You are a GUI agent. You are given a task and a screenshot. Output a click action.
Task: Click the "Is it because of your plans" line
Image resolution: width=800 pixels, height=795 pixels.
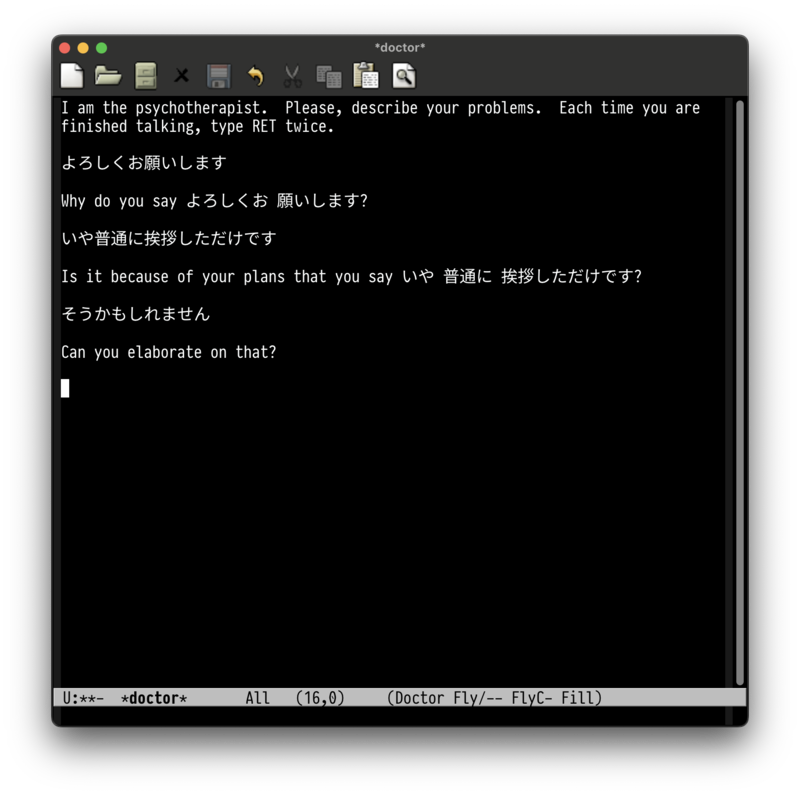coord(351,276)
